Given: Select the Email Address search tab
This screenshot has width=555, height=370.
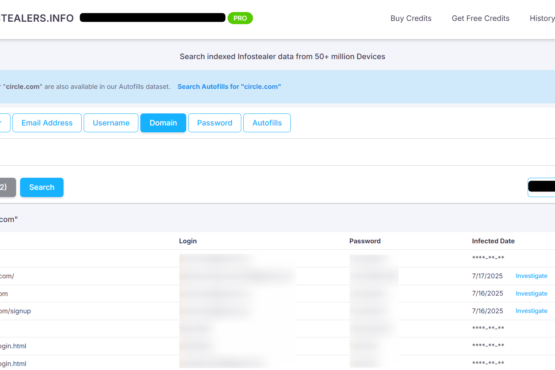Looking at the screenshot, I should point(47,123).
